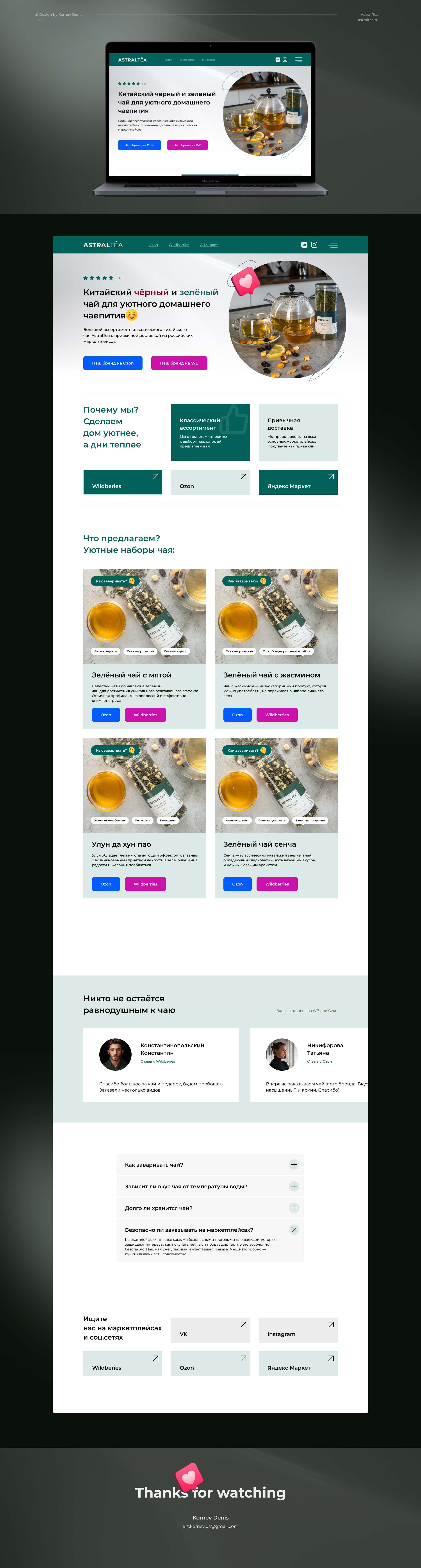Open the Wildberries link in the header nav
The image size is (421, 1568).
point(179,245)
